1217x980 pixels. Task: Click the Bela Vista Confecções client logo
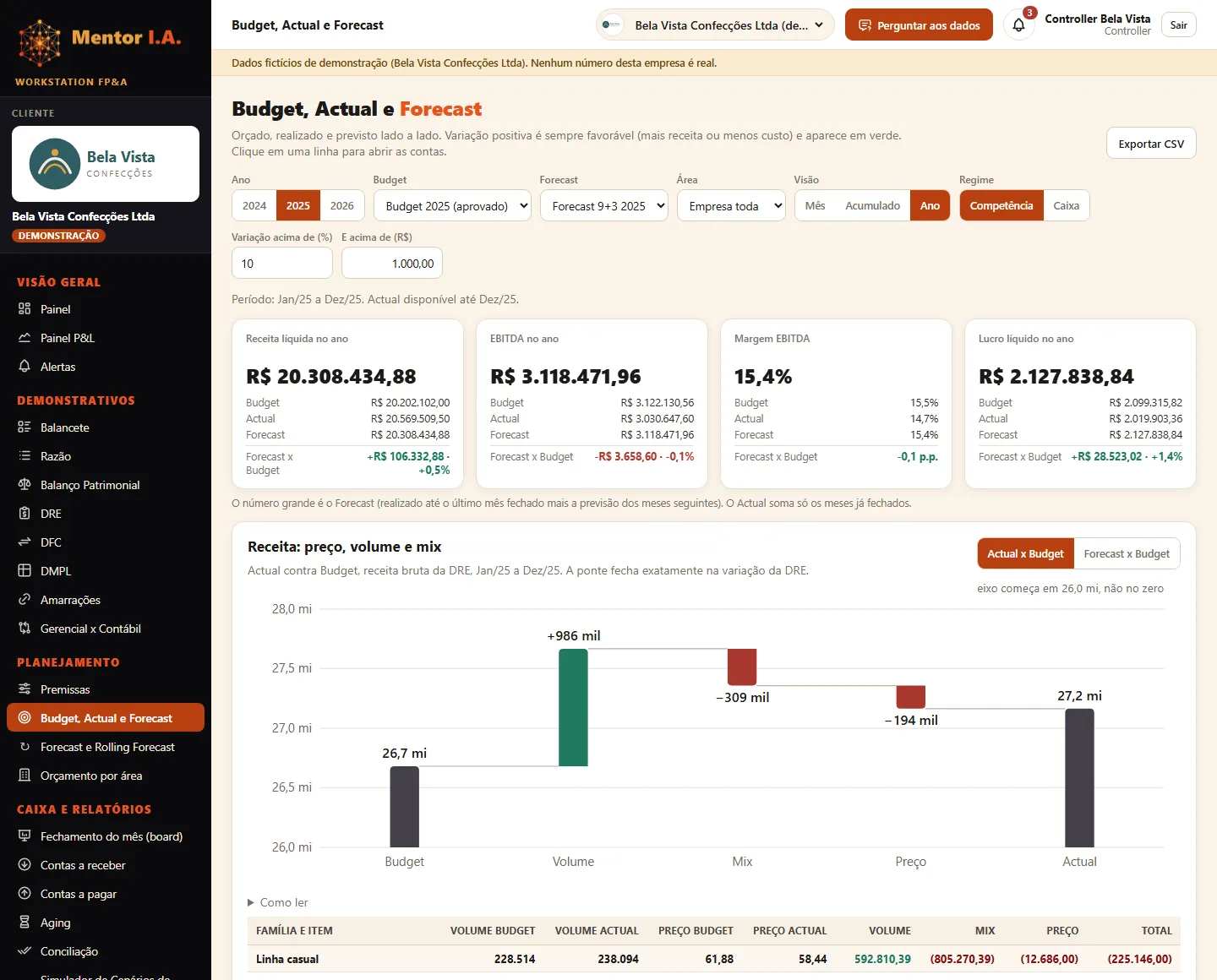106,164
